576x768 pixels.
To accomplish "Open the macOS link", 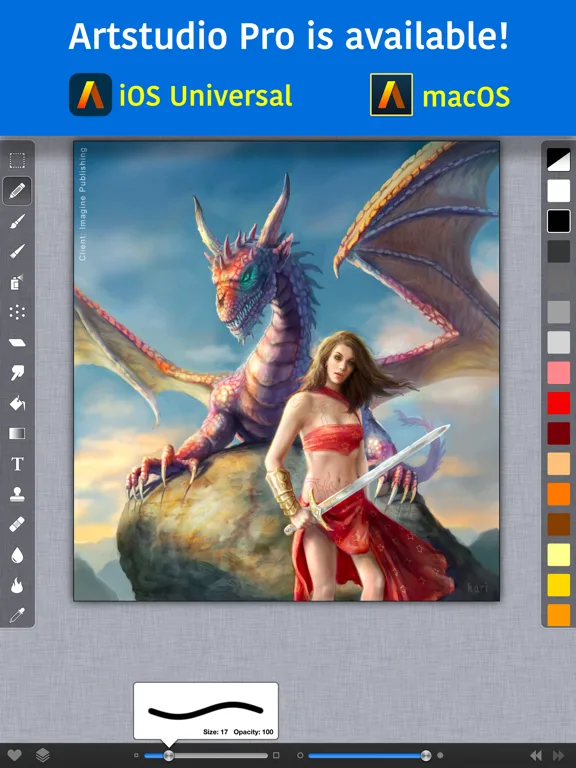I will 466,97.
